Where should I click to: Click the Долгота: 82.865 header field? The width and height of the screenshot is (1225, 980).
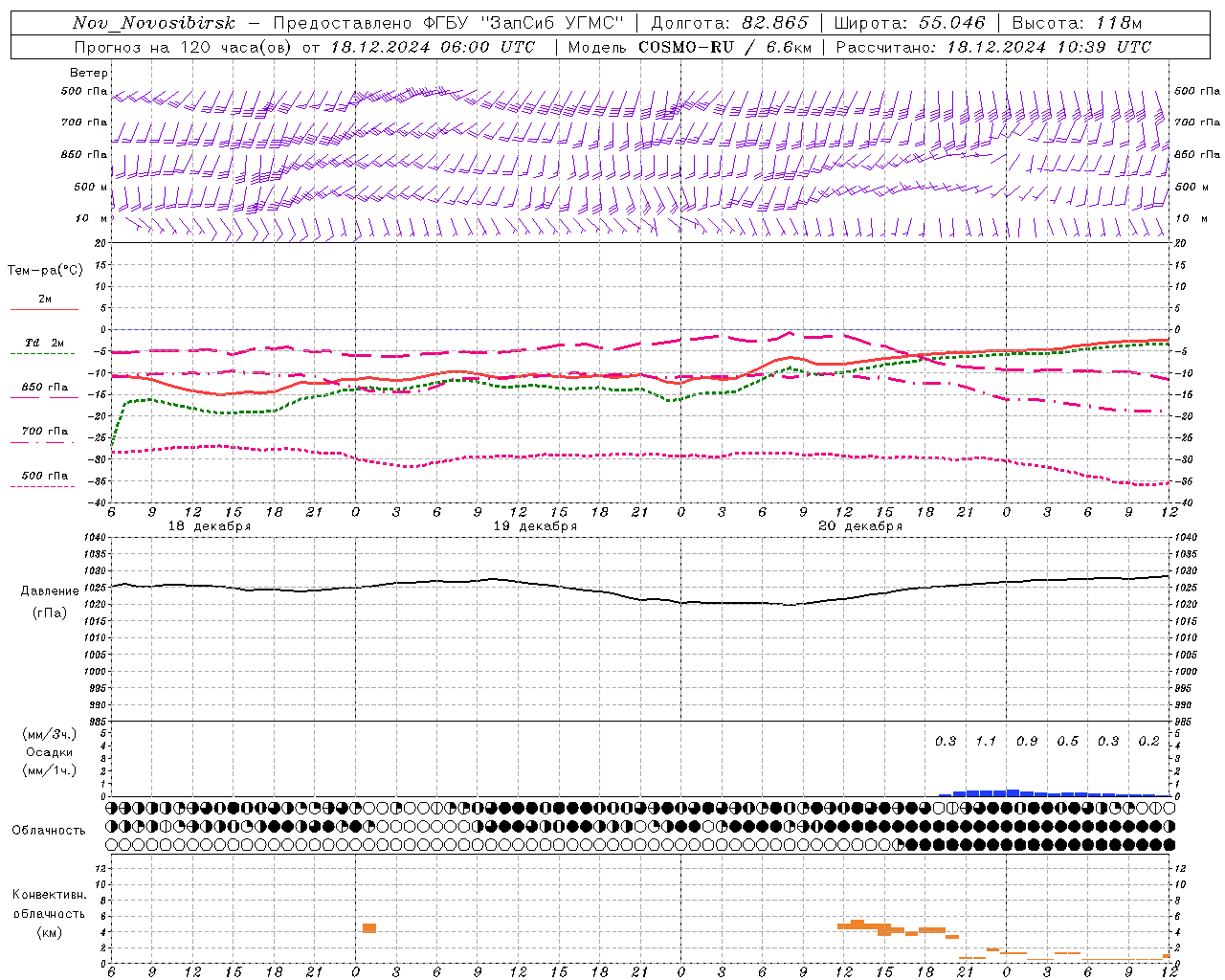(729, 23)
